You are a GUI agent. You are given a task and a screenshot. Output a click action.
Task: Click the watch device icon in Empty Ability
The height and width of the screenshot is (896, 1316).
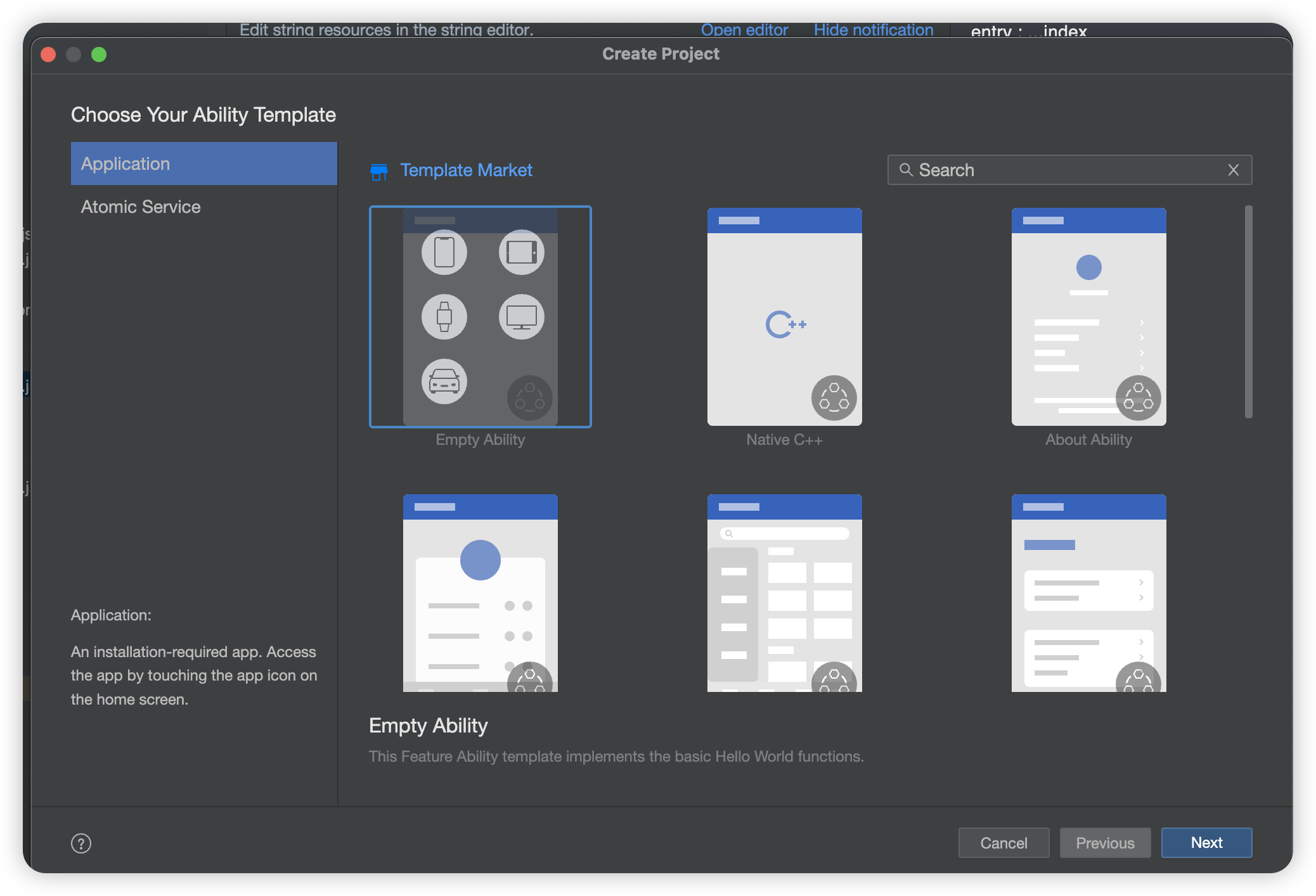(x=444, y=317)
